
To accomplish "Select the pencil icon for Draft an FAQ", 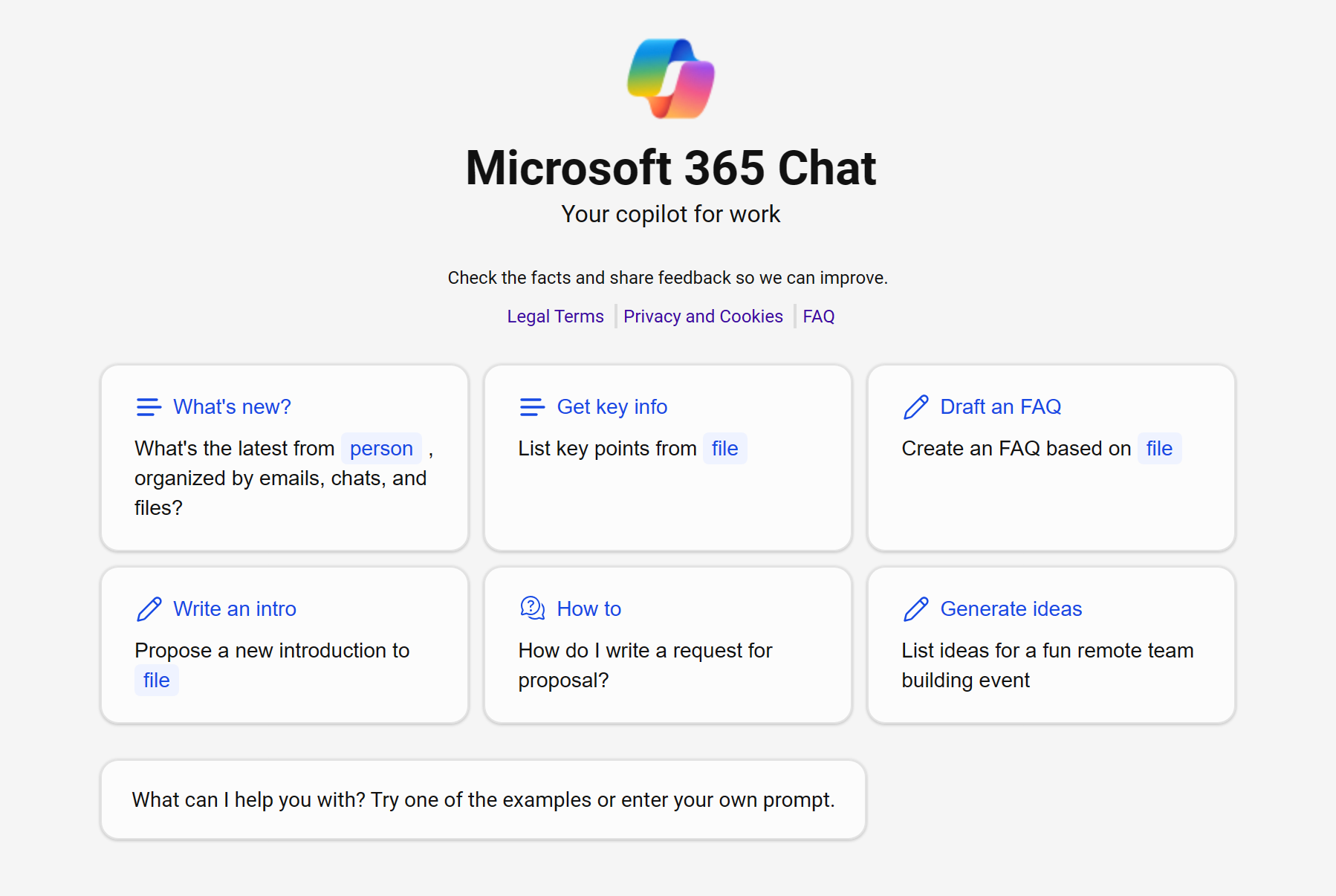I will (916, 406).
